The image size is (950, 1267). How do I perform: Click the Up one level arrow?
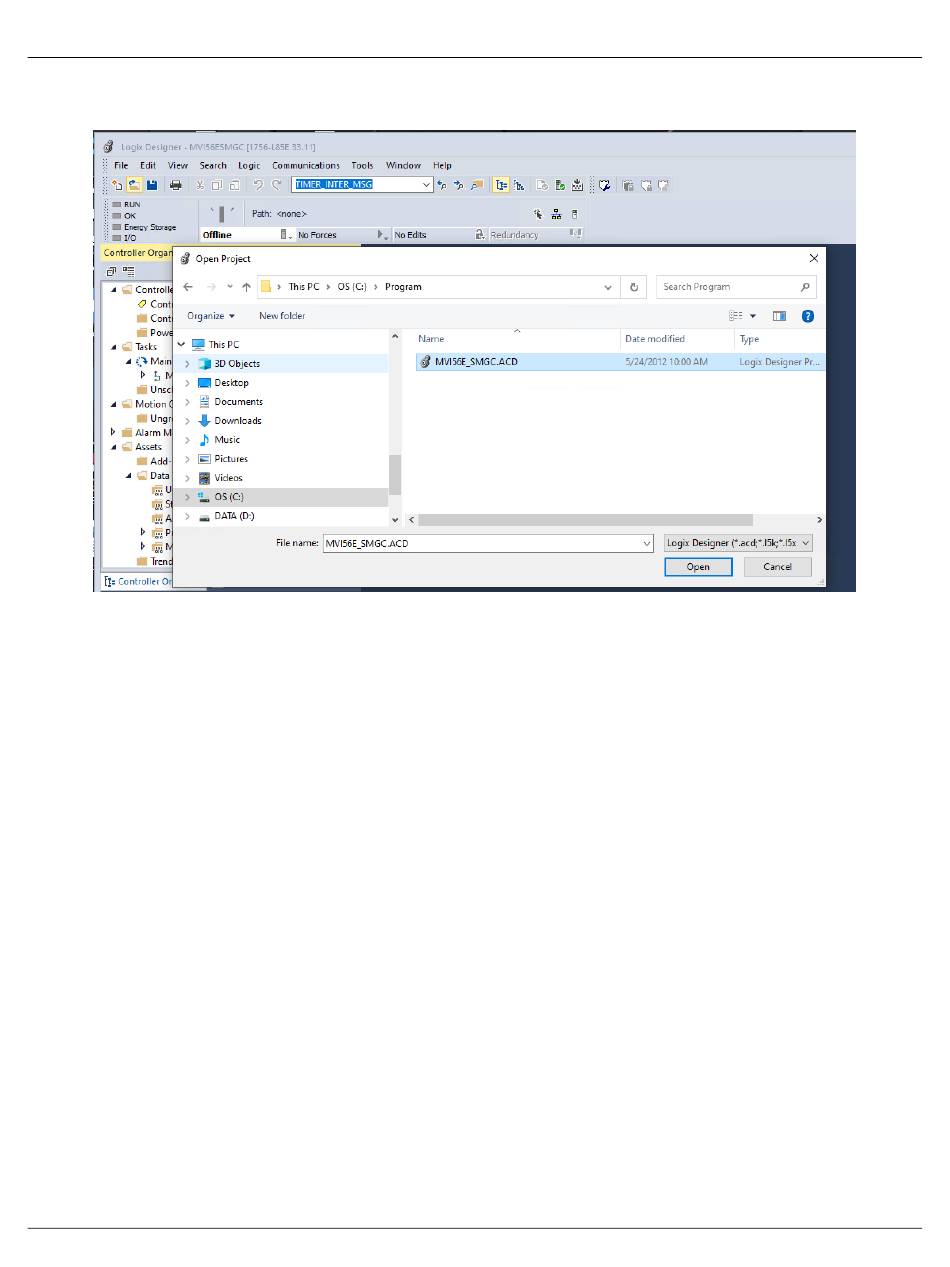point(246,287)
